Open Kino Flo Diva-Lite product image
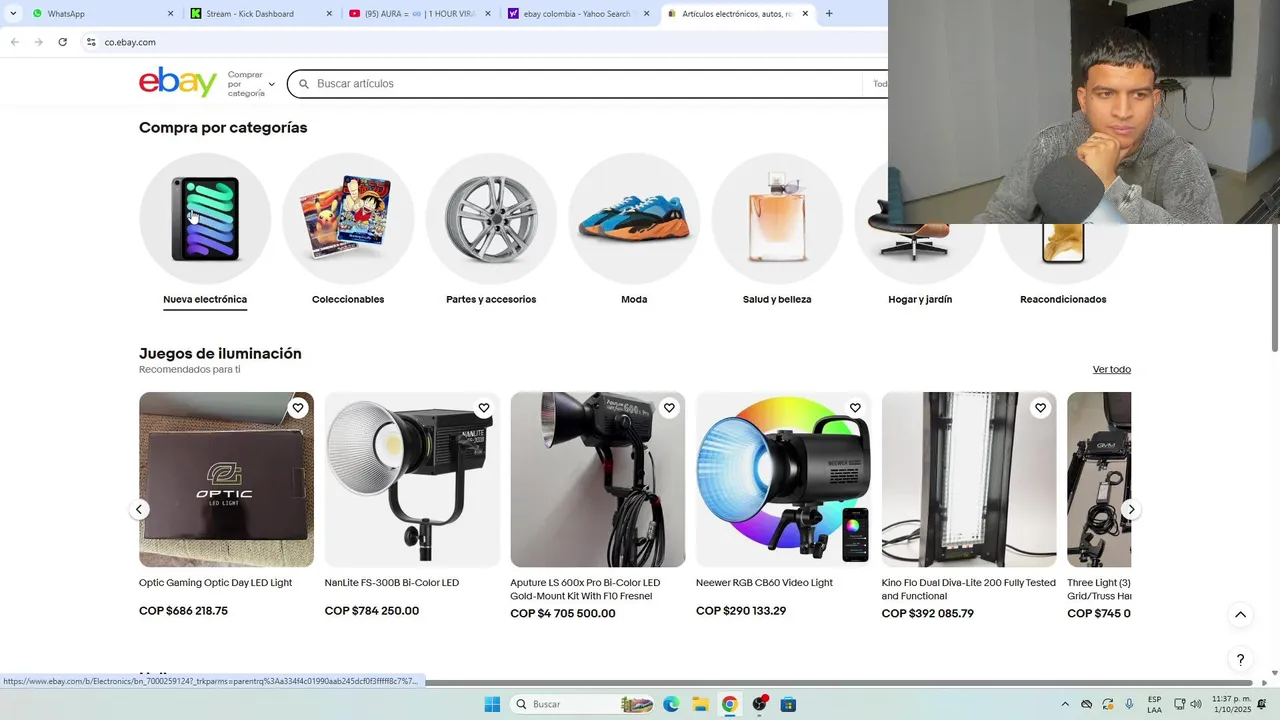 969,480
